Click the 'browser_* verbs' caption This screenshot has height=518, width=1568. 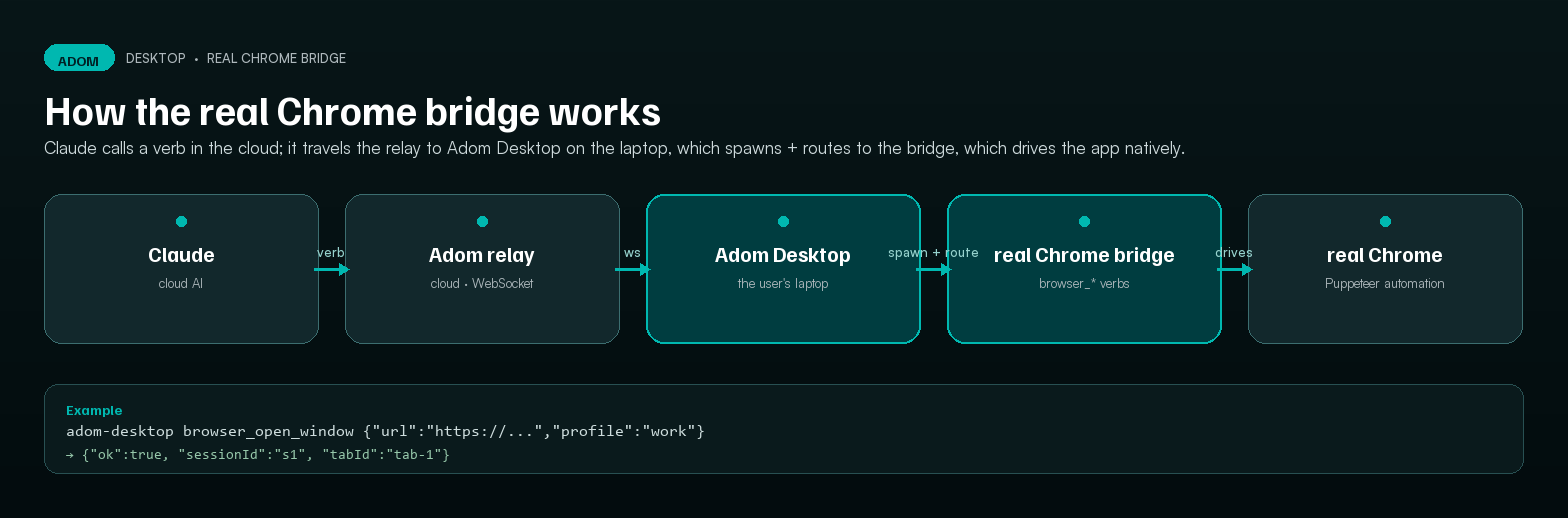pos(1084,284)
